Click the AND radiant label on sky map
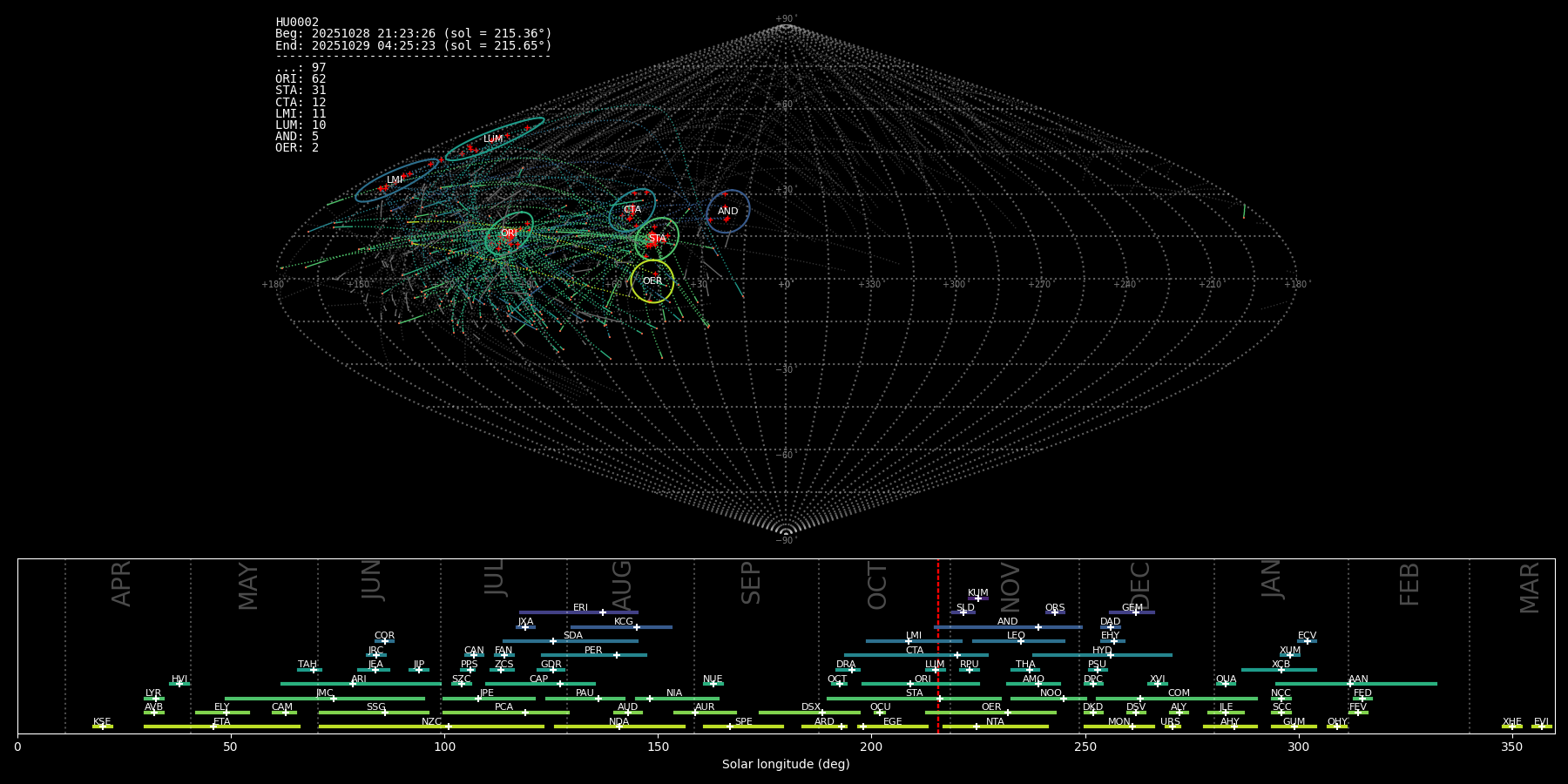 click(x=728, y=212)
